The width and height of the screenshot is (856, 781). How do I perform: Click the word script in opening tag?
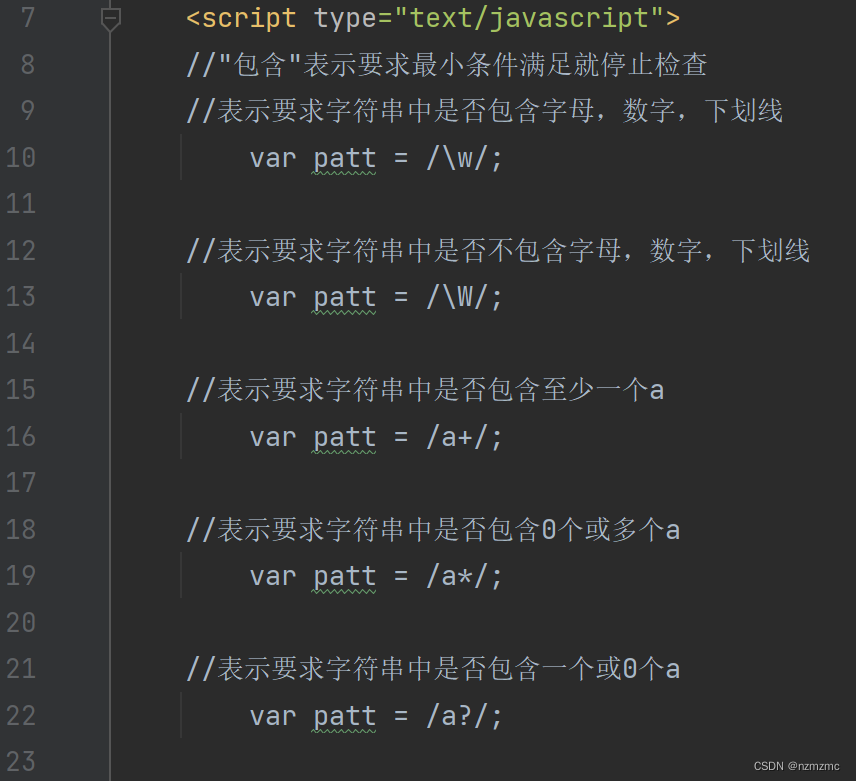tap(249, 19)
